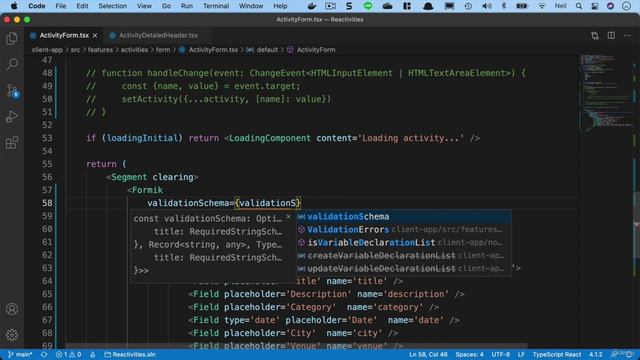The image size is (640, 360).
Task: Open the Code application menu
Action: coord(37,6)
